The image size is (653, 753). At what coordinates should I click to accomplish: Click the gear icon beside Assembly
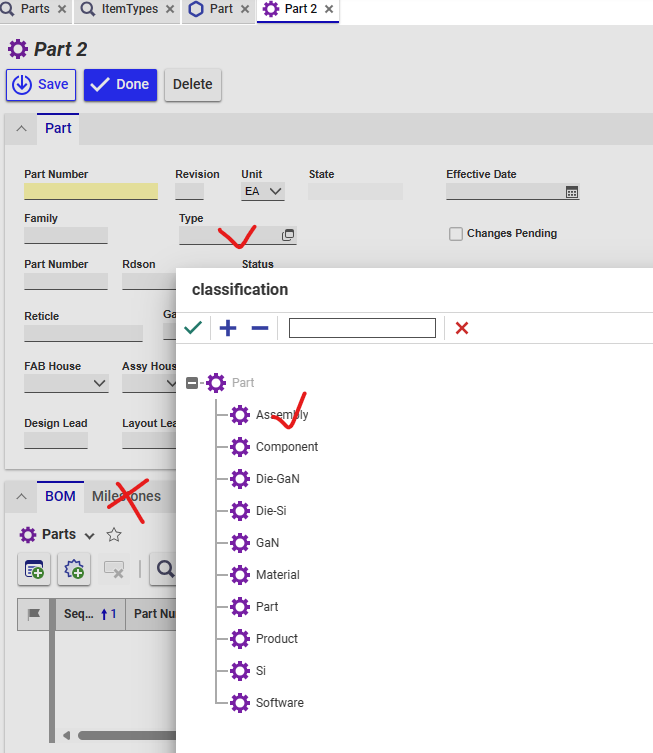pos(240,414)
